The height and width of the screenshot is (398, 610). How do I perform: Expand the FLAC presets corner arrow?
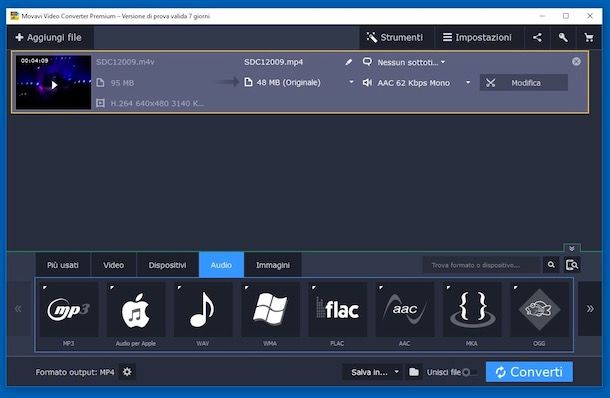coord(314,288)
